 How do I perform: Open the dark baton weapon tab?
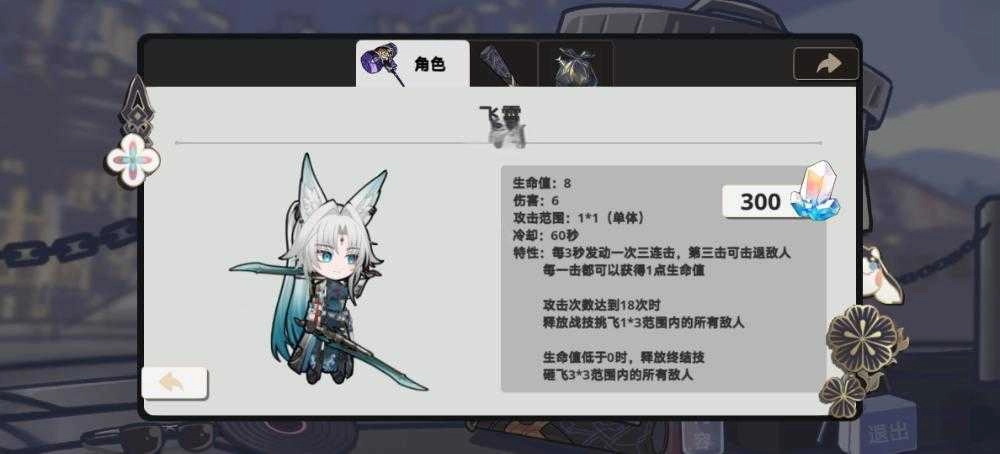pos(503,64)
